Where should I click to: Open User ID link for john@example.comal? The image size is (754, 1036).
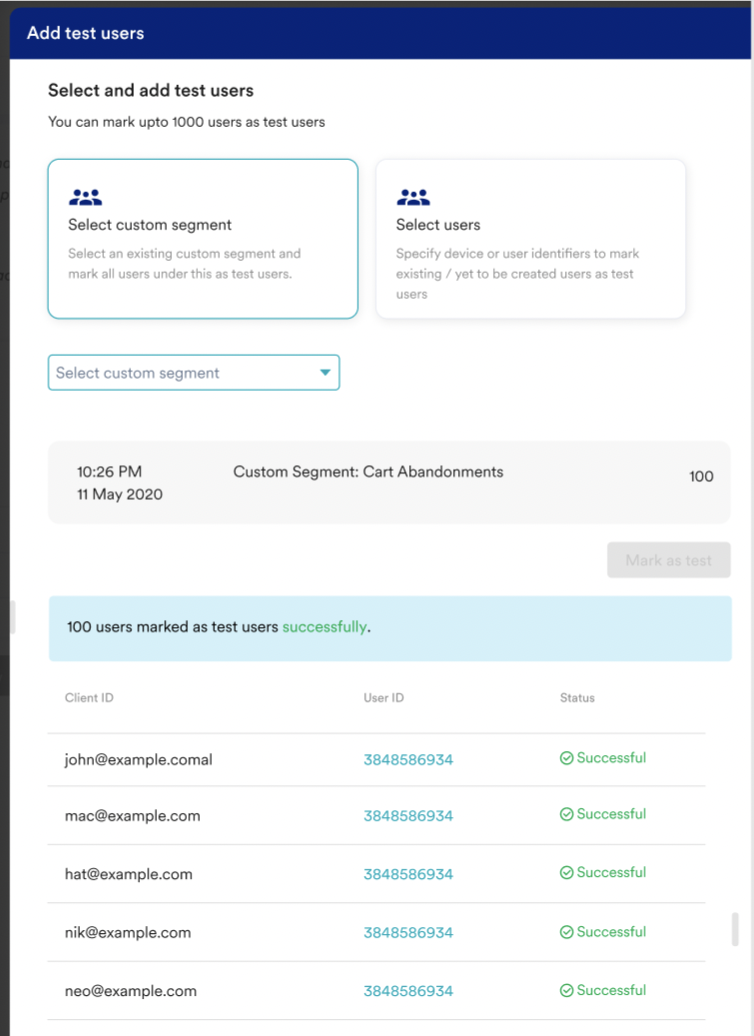pyautogui.click(x=408, y=759)
